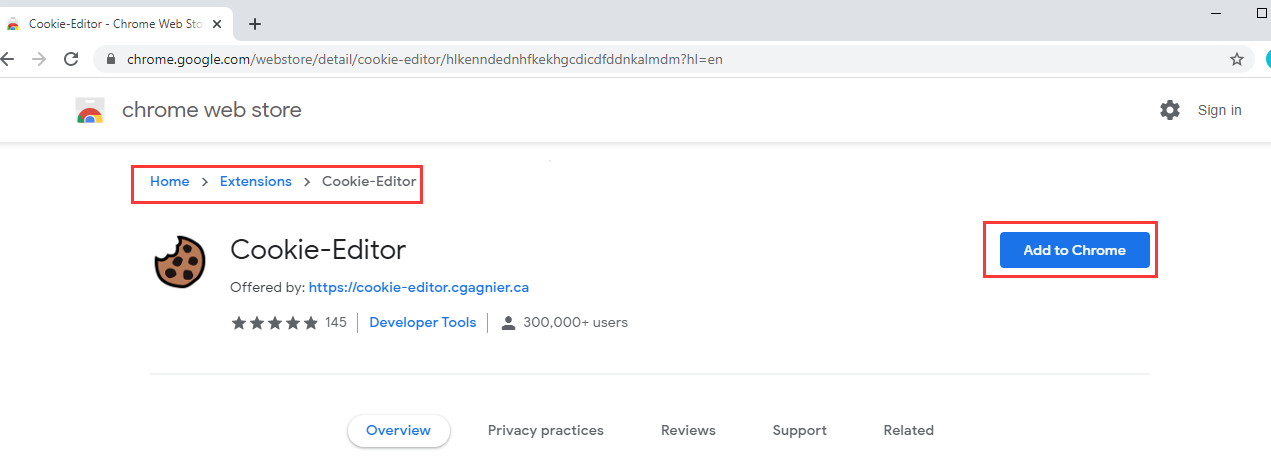Switch to the Support tab
Screen dimensions: 1271x462
tap(799, 430)
